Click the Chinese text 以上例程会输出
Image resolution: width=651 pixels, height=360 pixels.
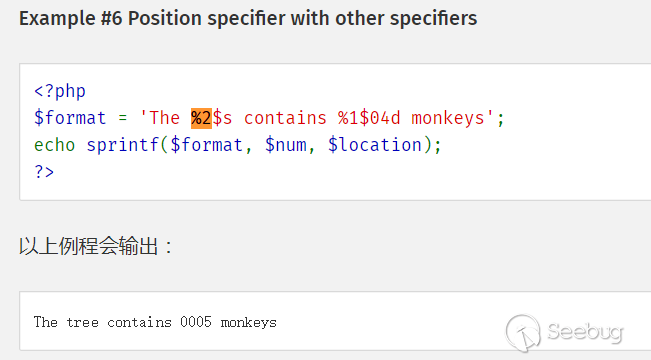coord(89,246)
